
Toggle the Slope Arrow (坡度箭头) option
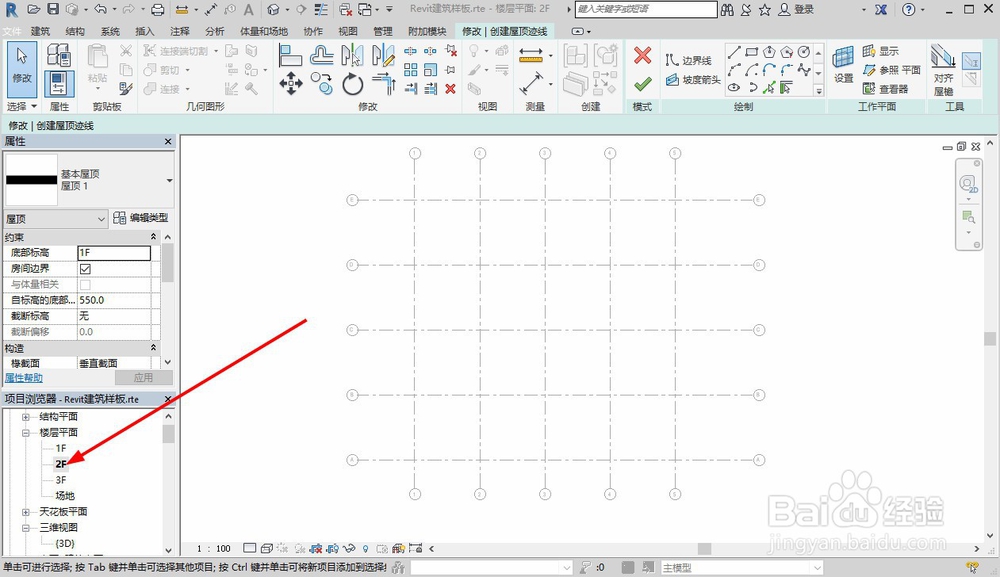[693, 80]
